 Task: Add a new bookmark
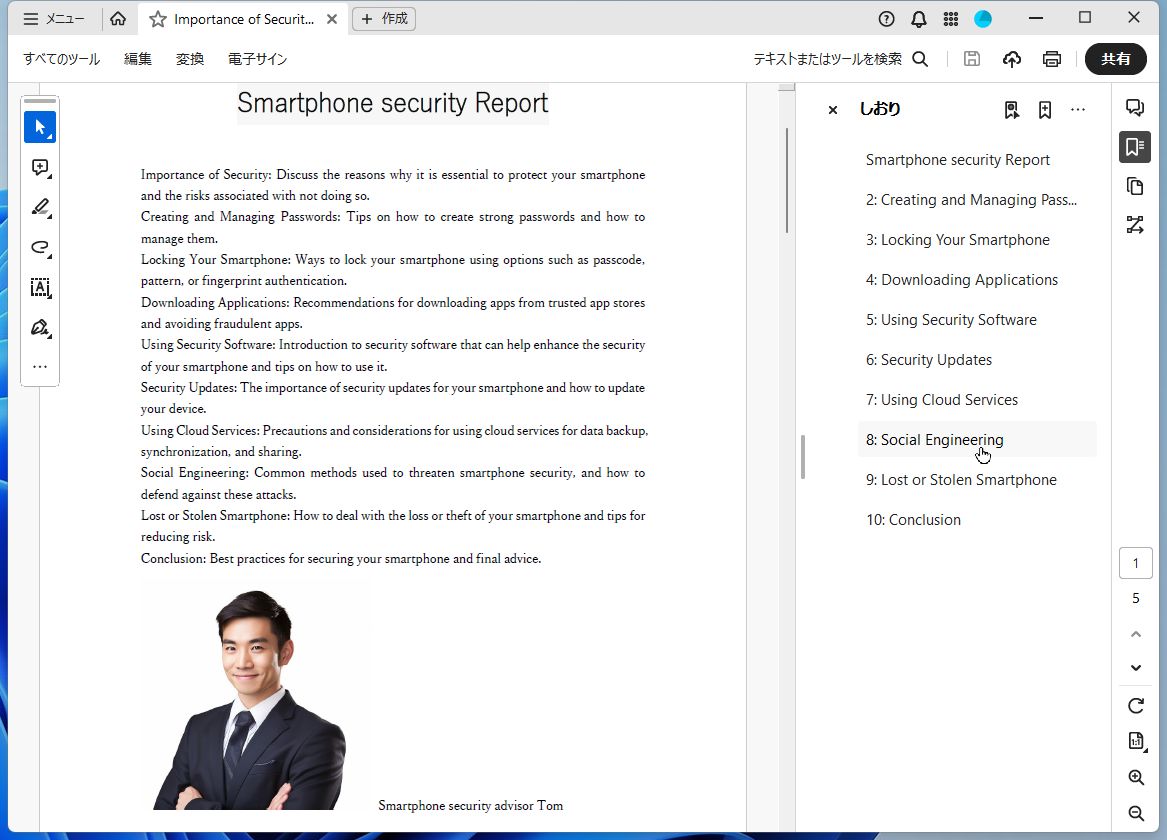pyautogui.click(x=1045, y=110)
